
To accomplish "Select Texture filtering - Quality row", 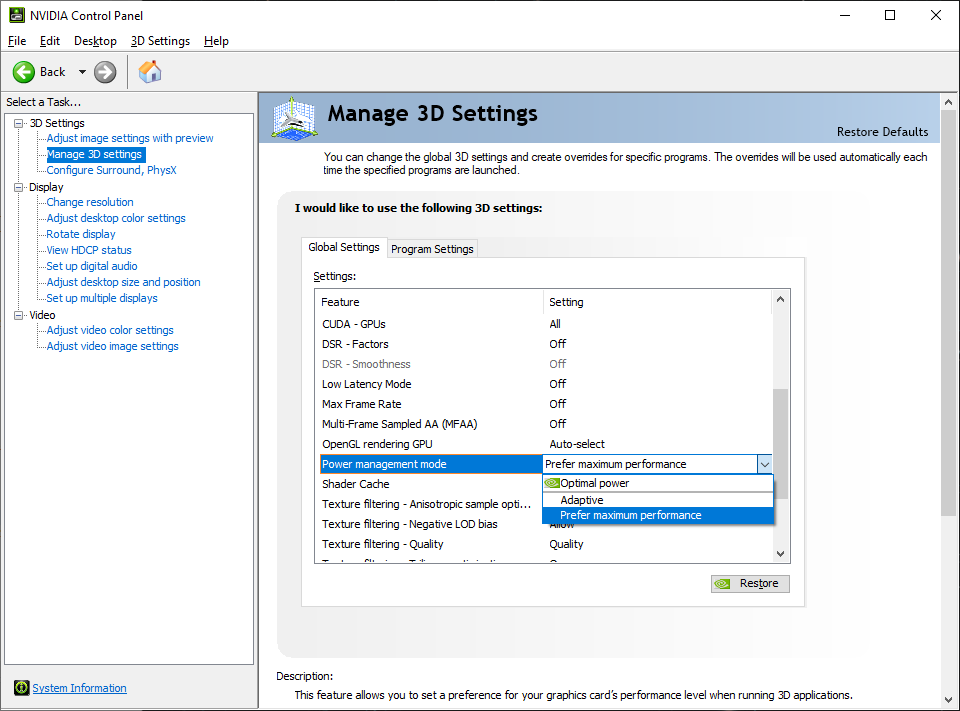I will point(545,544).
